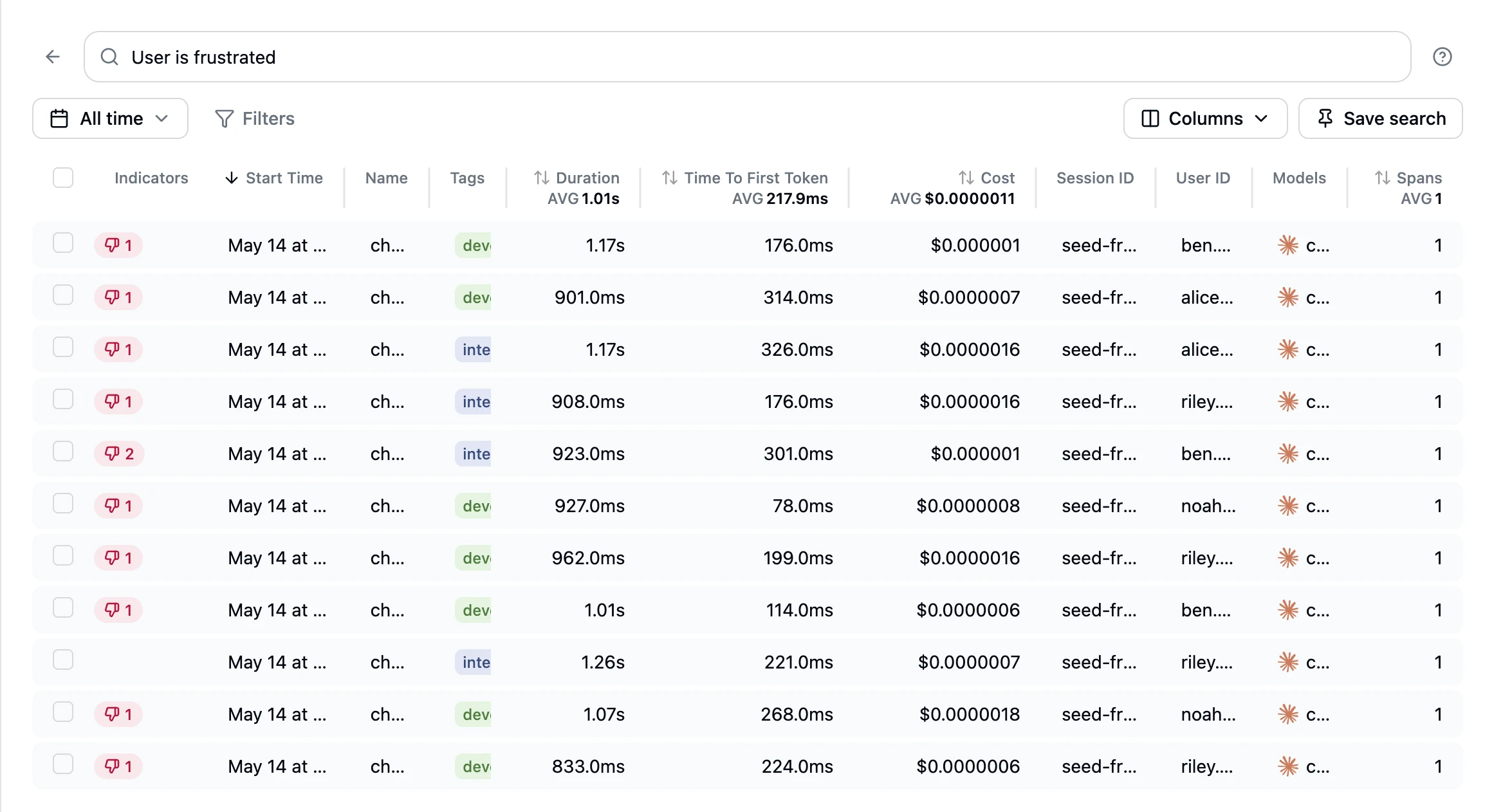Open the help question mark icon
The height and width of the screenshot is (812, 1494).
(x=1442, y=57)
